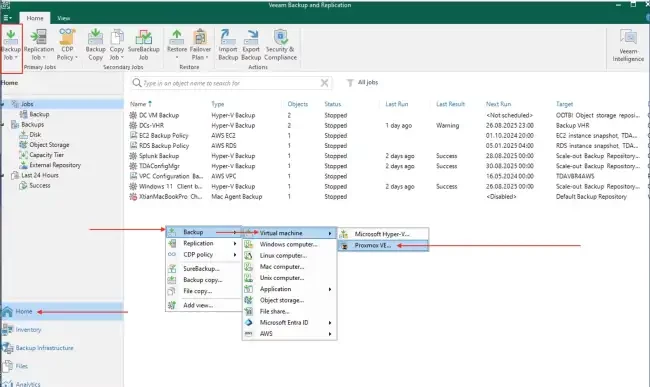Open the Analytics navigation pane
The width and height of the screenshot is (650, 387).
pos(62,382)
